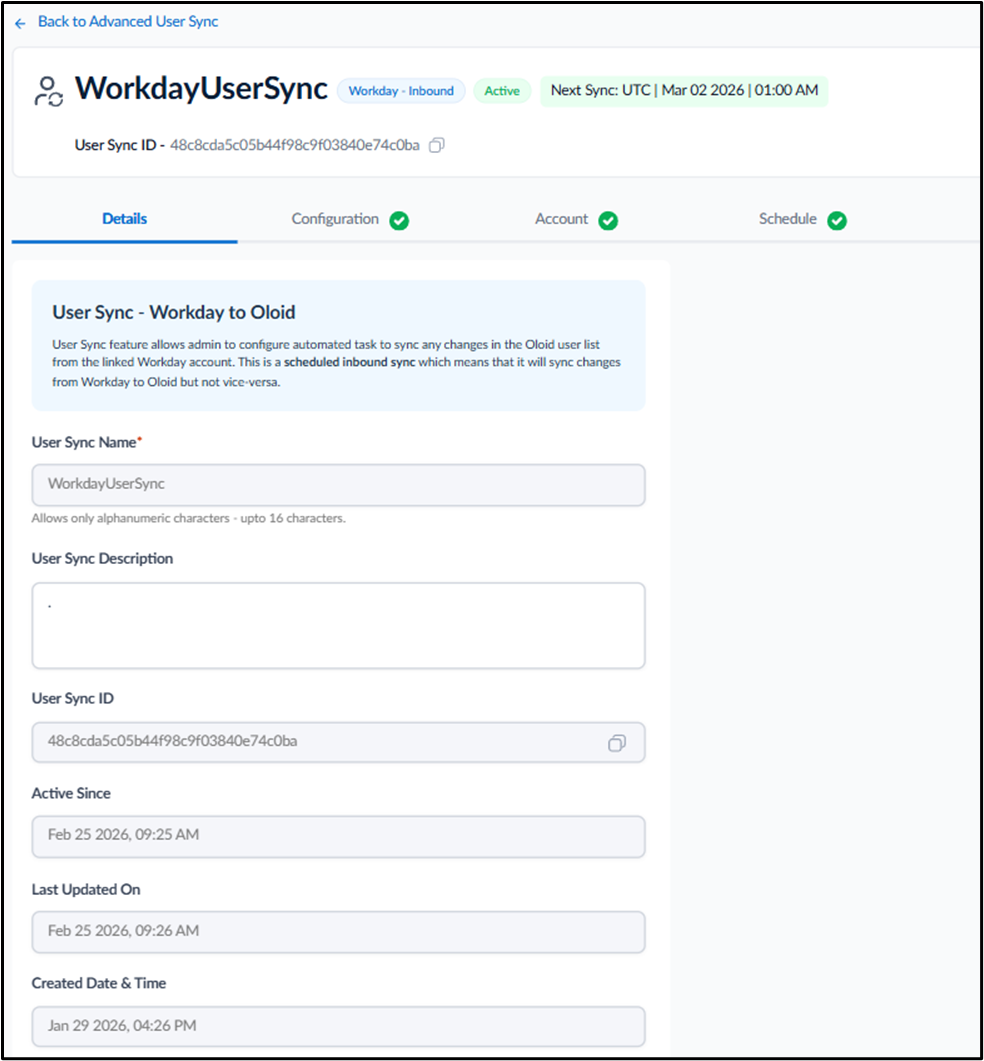984x1061 pixels.
Task: Click the 'Allows only alphanumeric characters' hint
Action: [x=189, y=518]
